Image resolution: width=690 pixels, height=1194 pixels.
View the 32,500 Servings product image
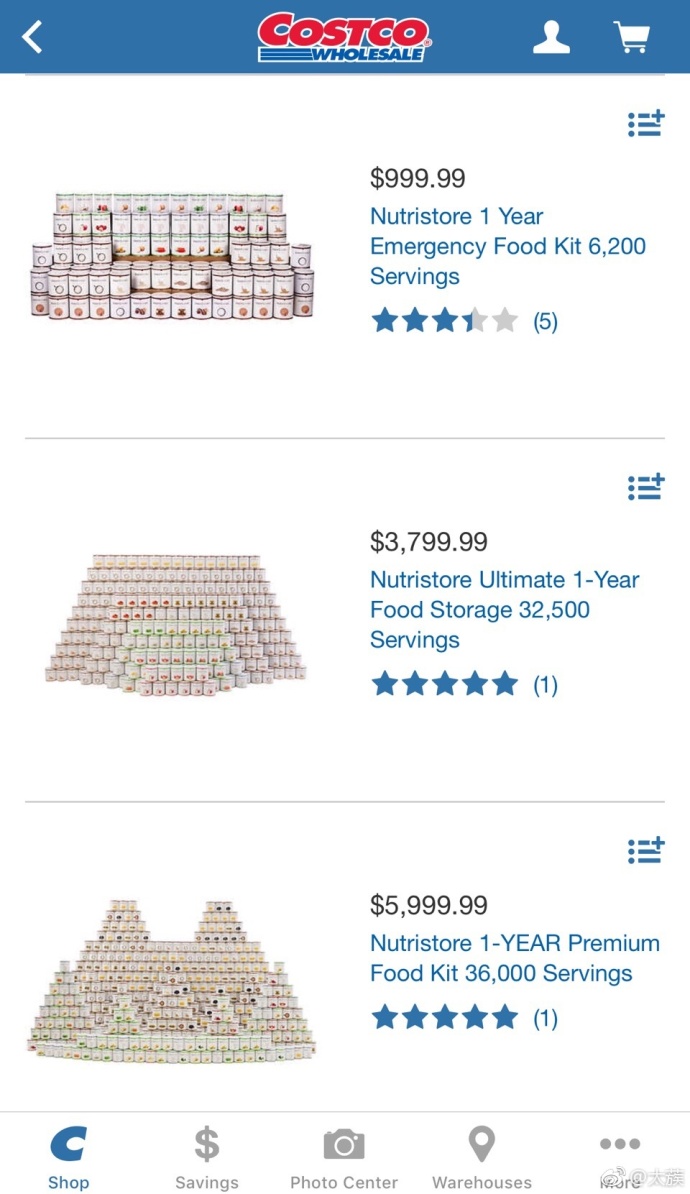pyautogui.click(x=176, y=620)
